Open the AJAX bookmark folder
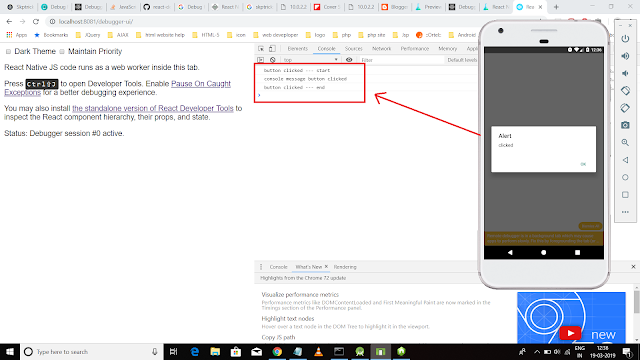This screenshot has width=640, height=360. 118,35
